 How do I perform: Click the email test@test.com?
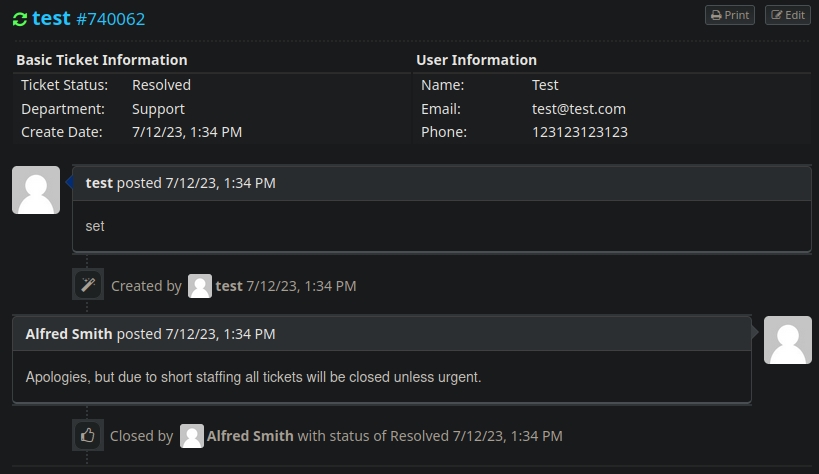[578, 109]
